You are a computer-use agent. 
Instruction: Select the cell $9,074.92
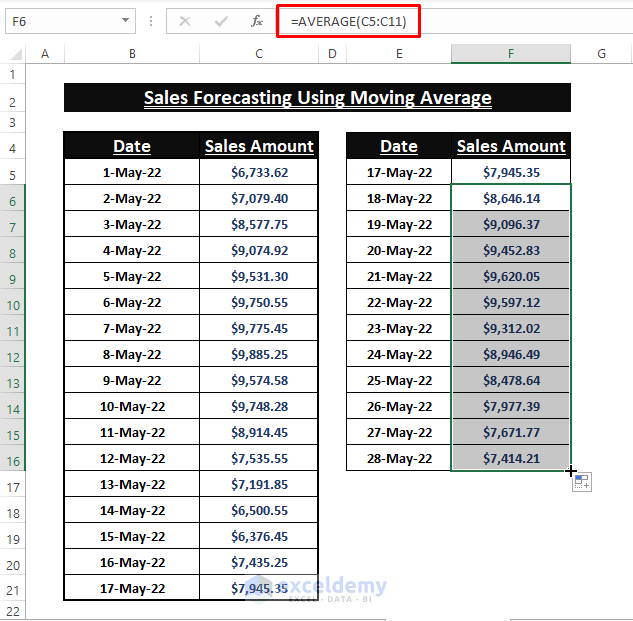(x=259, y=250)
